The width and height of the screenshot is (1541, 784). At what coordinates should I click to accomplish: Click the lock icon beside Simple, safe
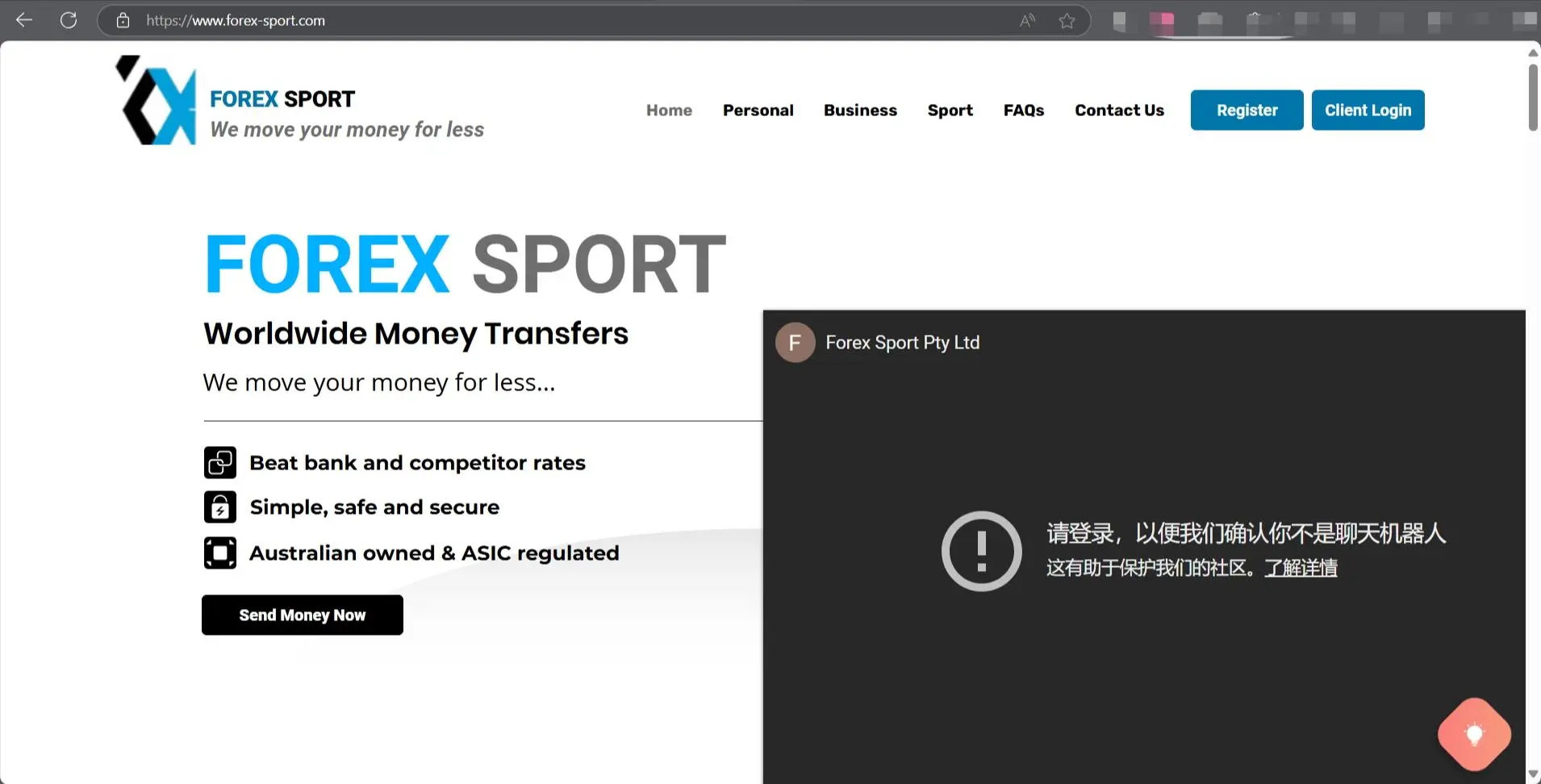click(x=220, y=507)
